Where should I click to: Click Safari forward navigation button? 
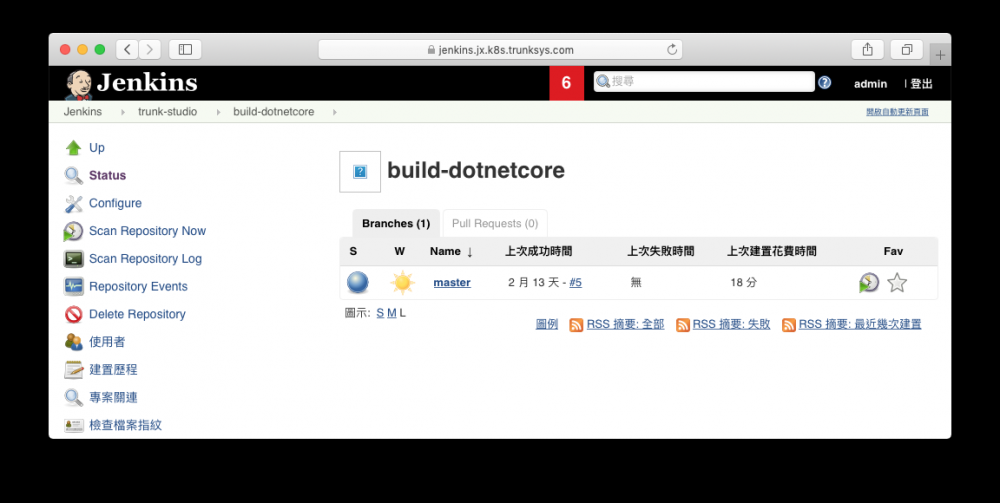click(150, 49)
